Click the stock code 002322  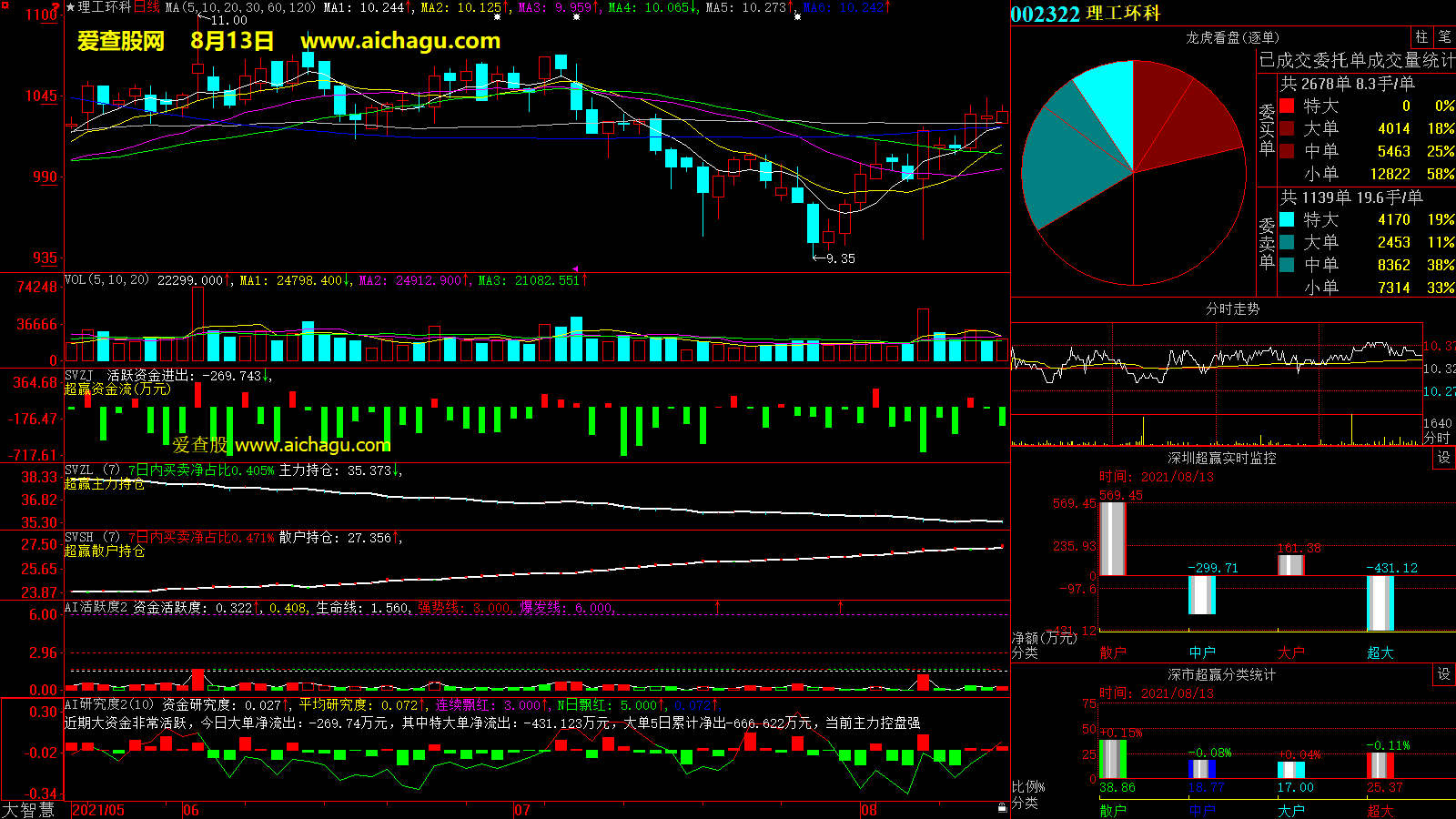[1045, 14]
